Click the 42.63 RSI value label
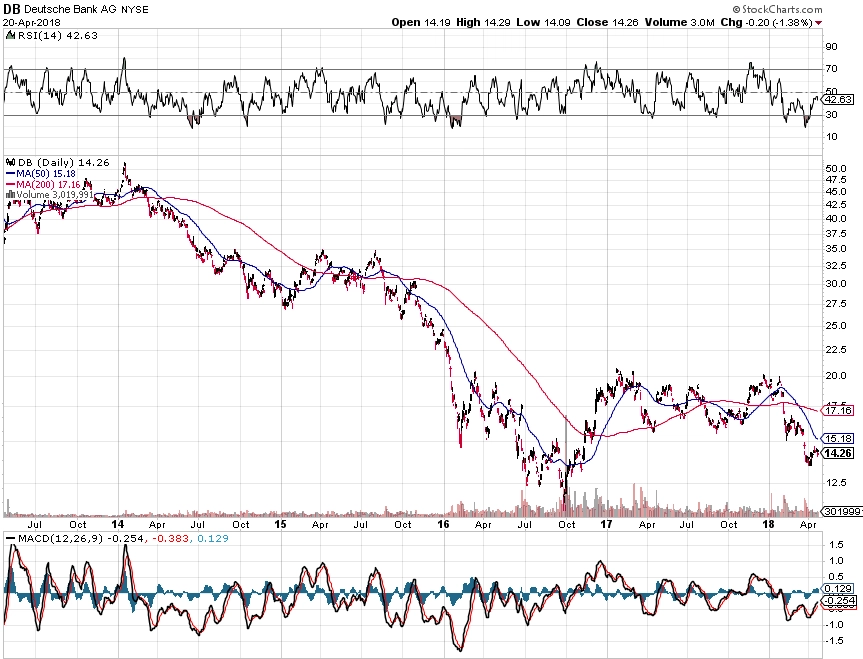 (839, 100)
